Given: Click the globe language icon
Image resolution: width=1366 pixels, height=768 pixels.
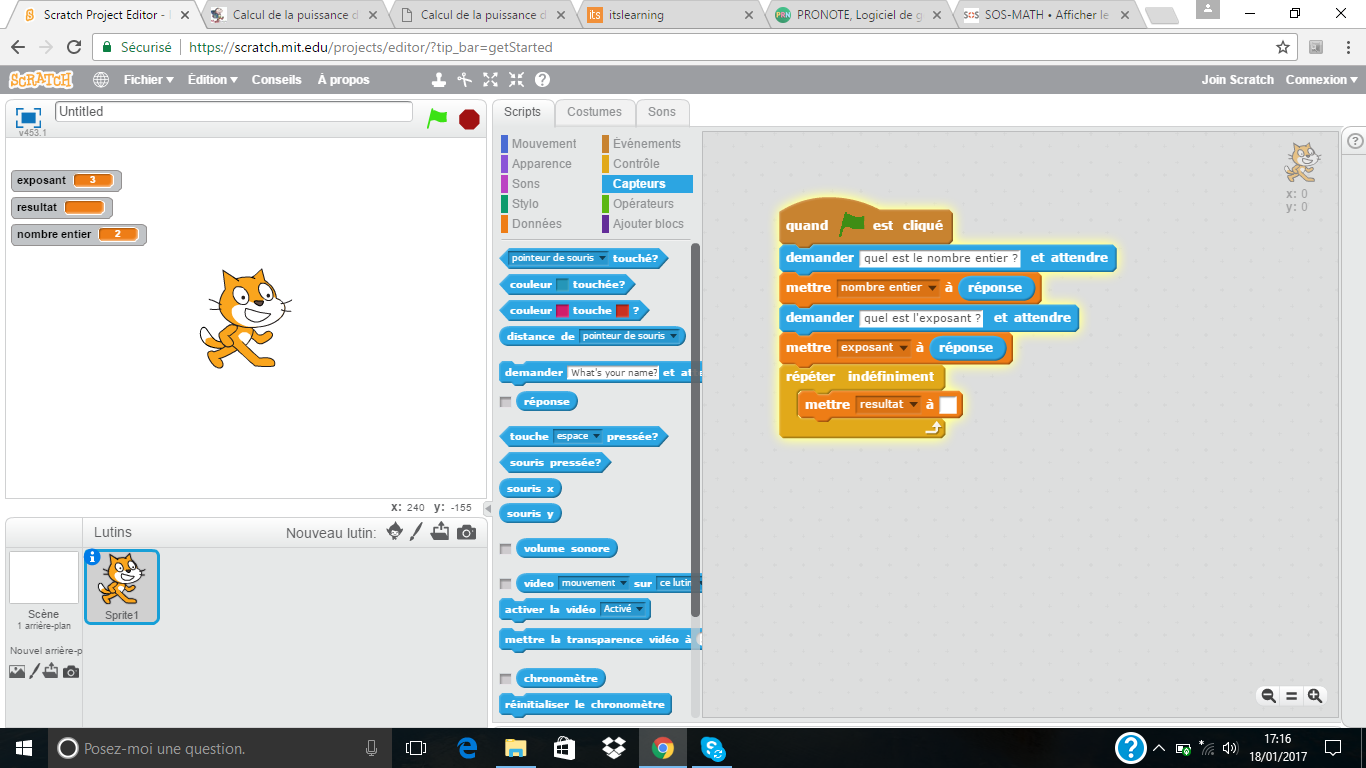Looking at the screenshot, I should [x=101, y=80].
